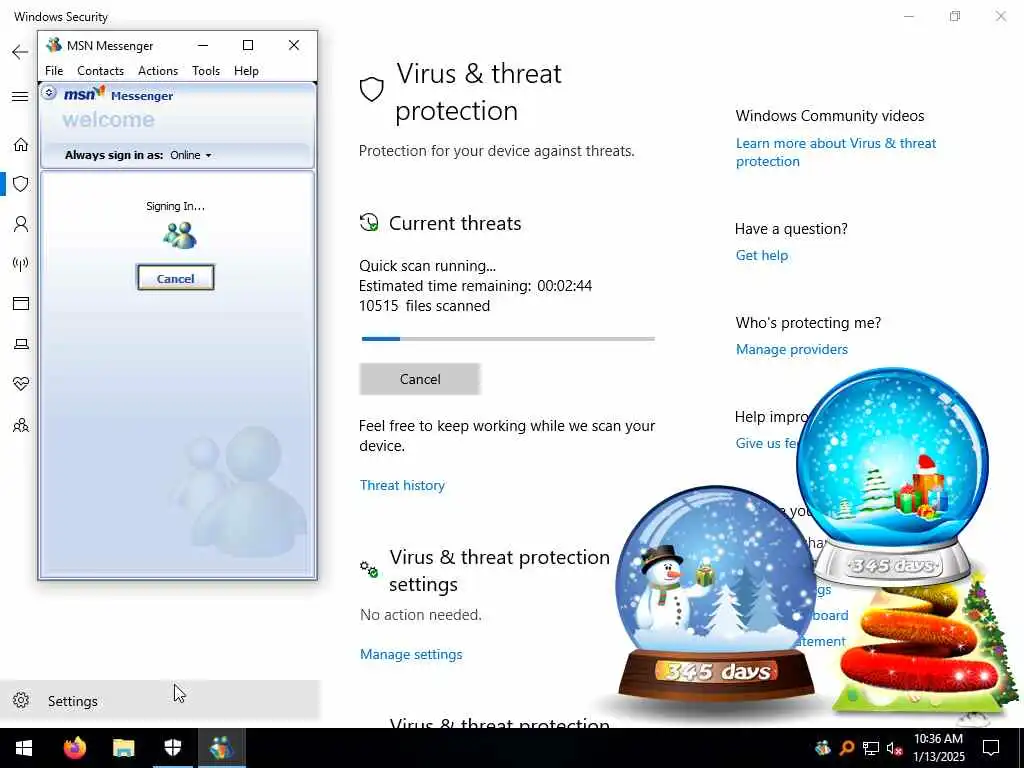The image size is (1024, 768).
Task: Open Learn more about Virus & threat protection
Action: click(x=836, y=152)
